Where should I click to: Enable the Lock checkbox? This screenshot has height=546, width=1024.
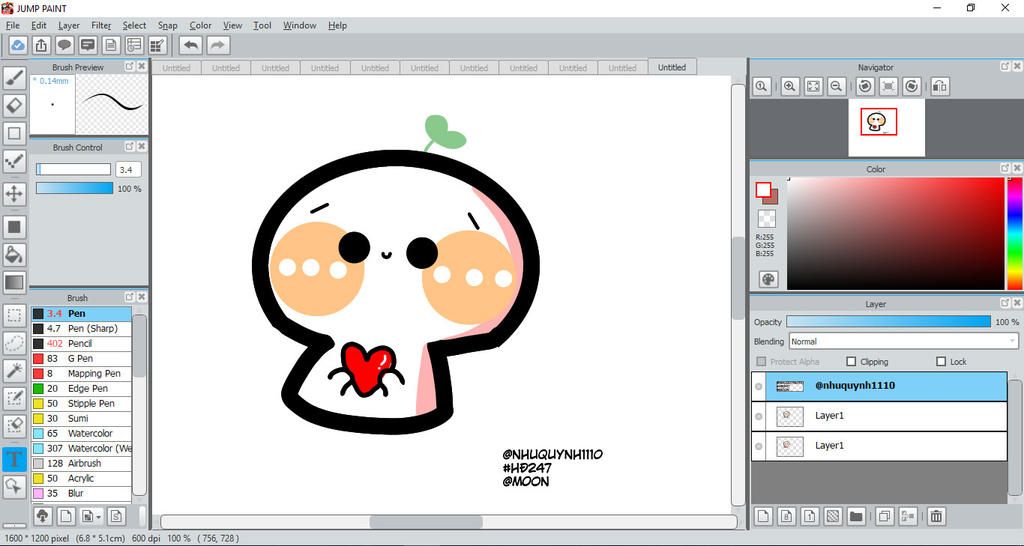point(941,361)
